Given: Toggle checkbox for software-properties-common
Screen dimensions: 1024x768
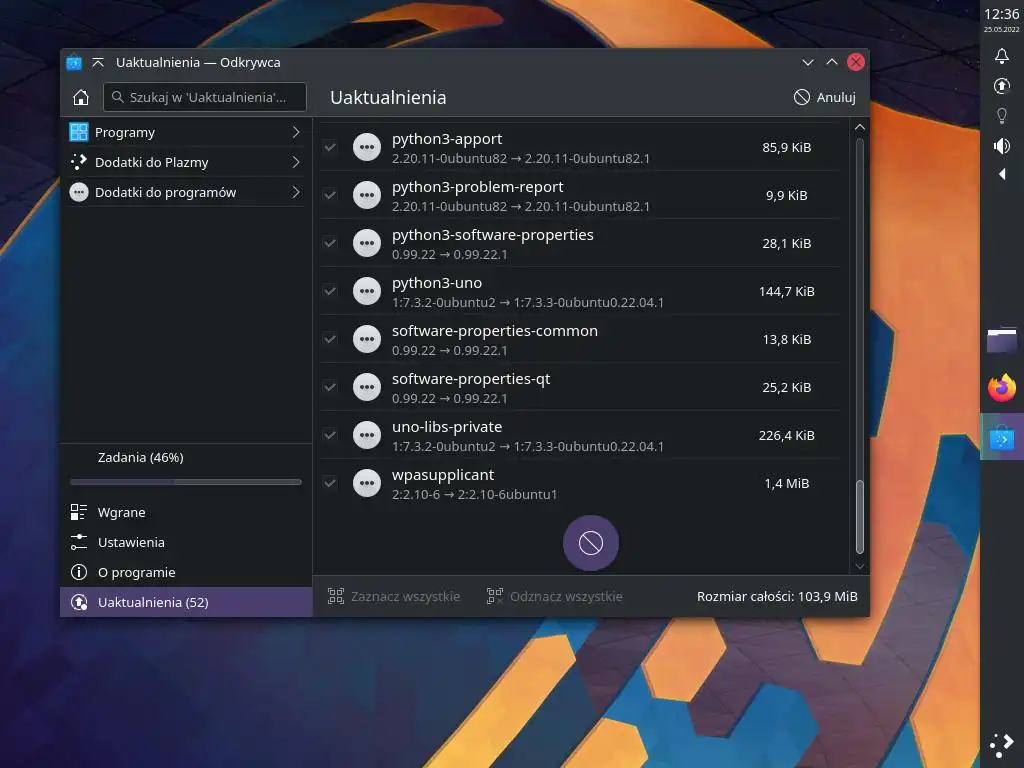Looking at the screenshot, I should point(330,339).
